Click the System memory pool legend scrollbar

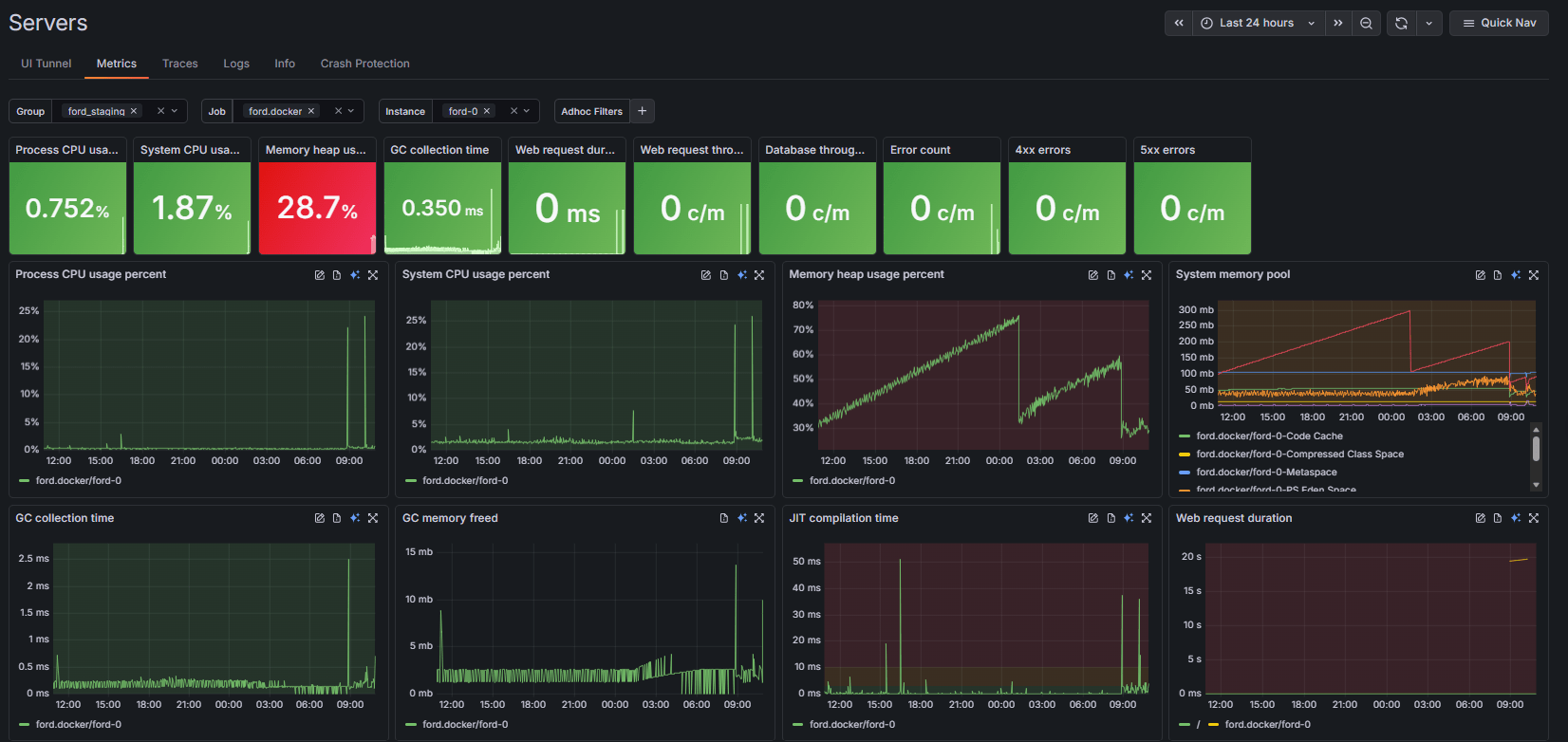point(1536,449)
